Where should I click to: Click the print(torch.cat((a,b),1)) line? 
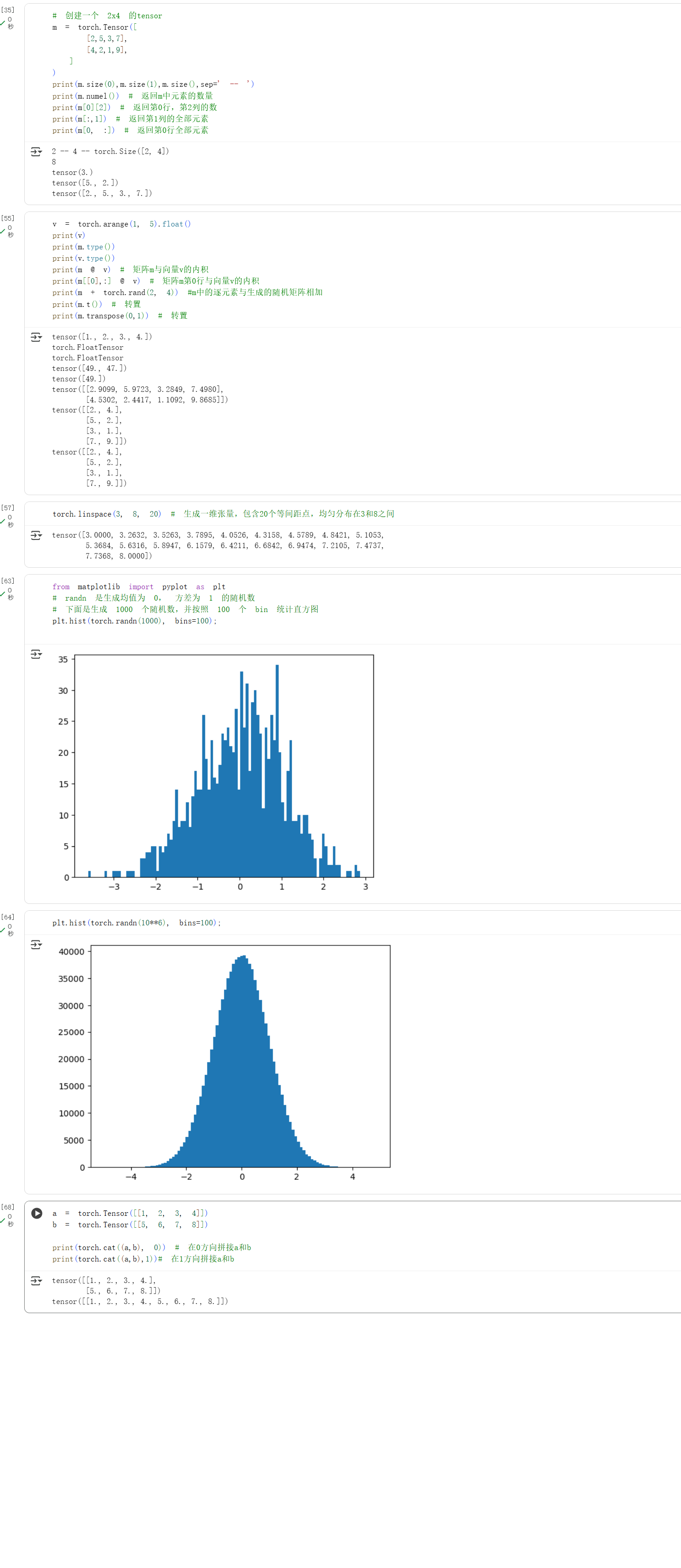pos(143,1259)
